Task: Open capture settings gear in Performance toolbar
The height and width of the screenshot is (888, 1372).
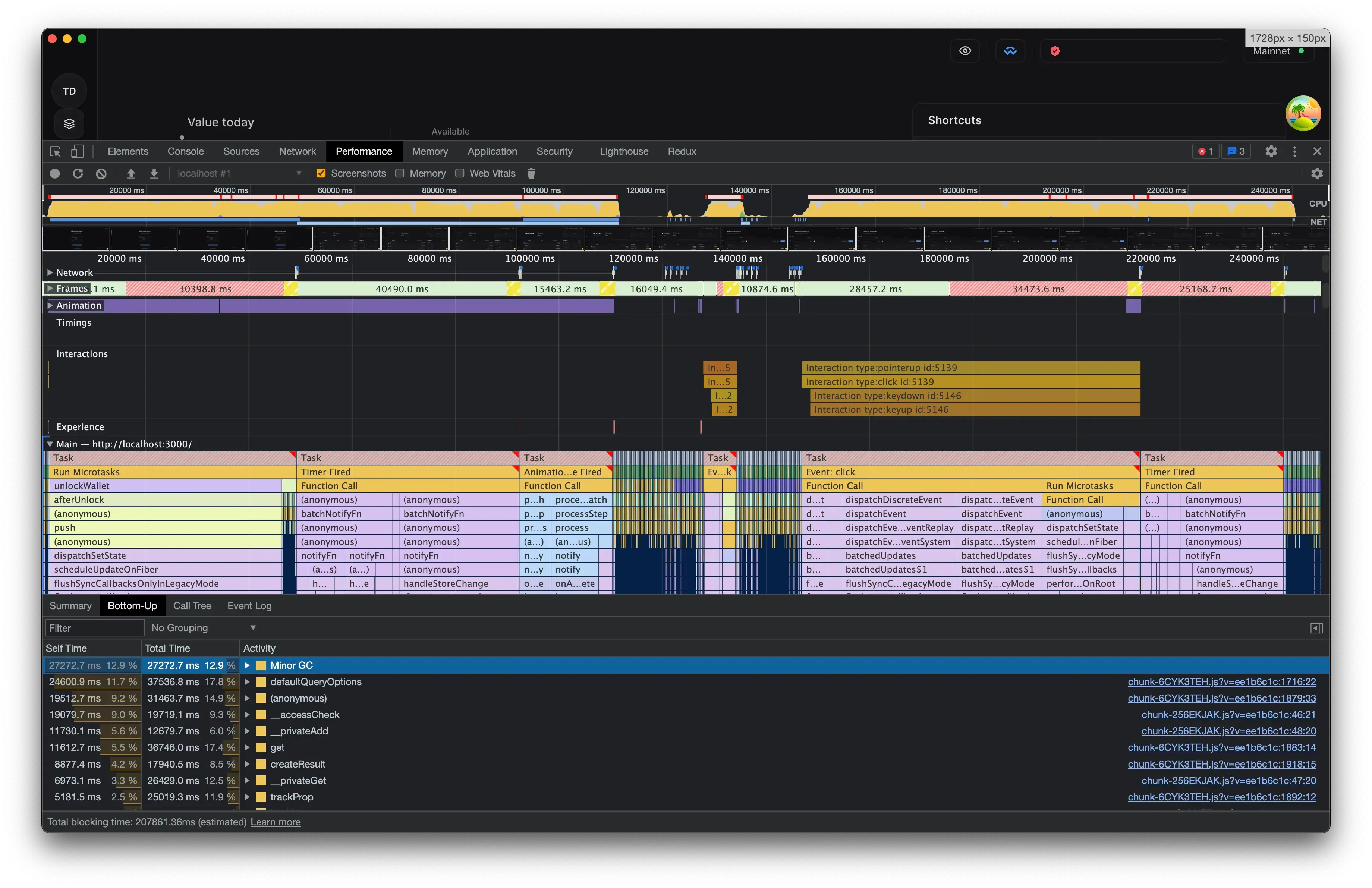Action: [1317, 173]
